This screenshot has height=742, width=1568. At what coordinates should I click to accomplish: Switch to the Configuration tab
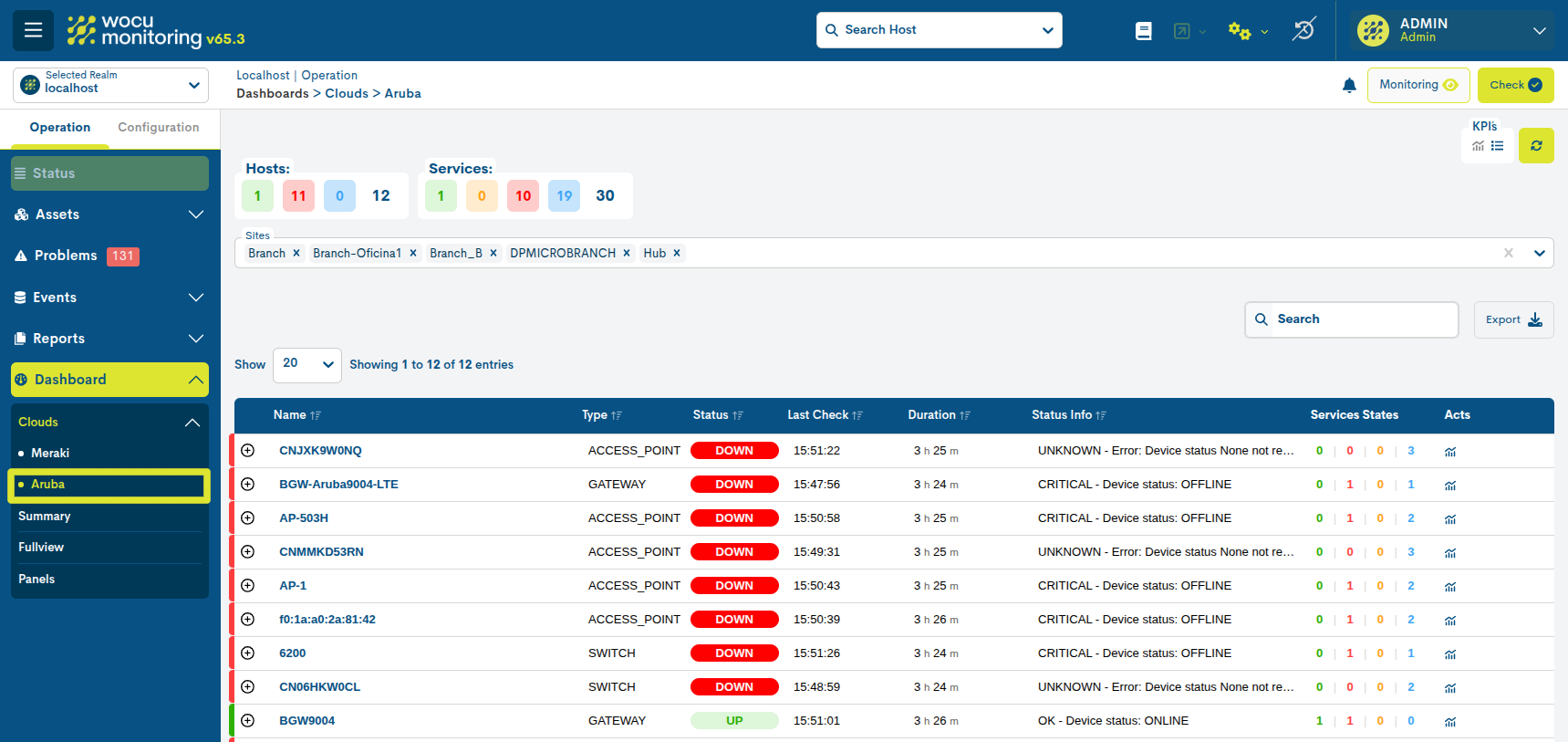[x=158, y=128]
